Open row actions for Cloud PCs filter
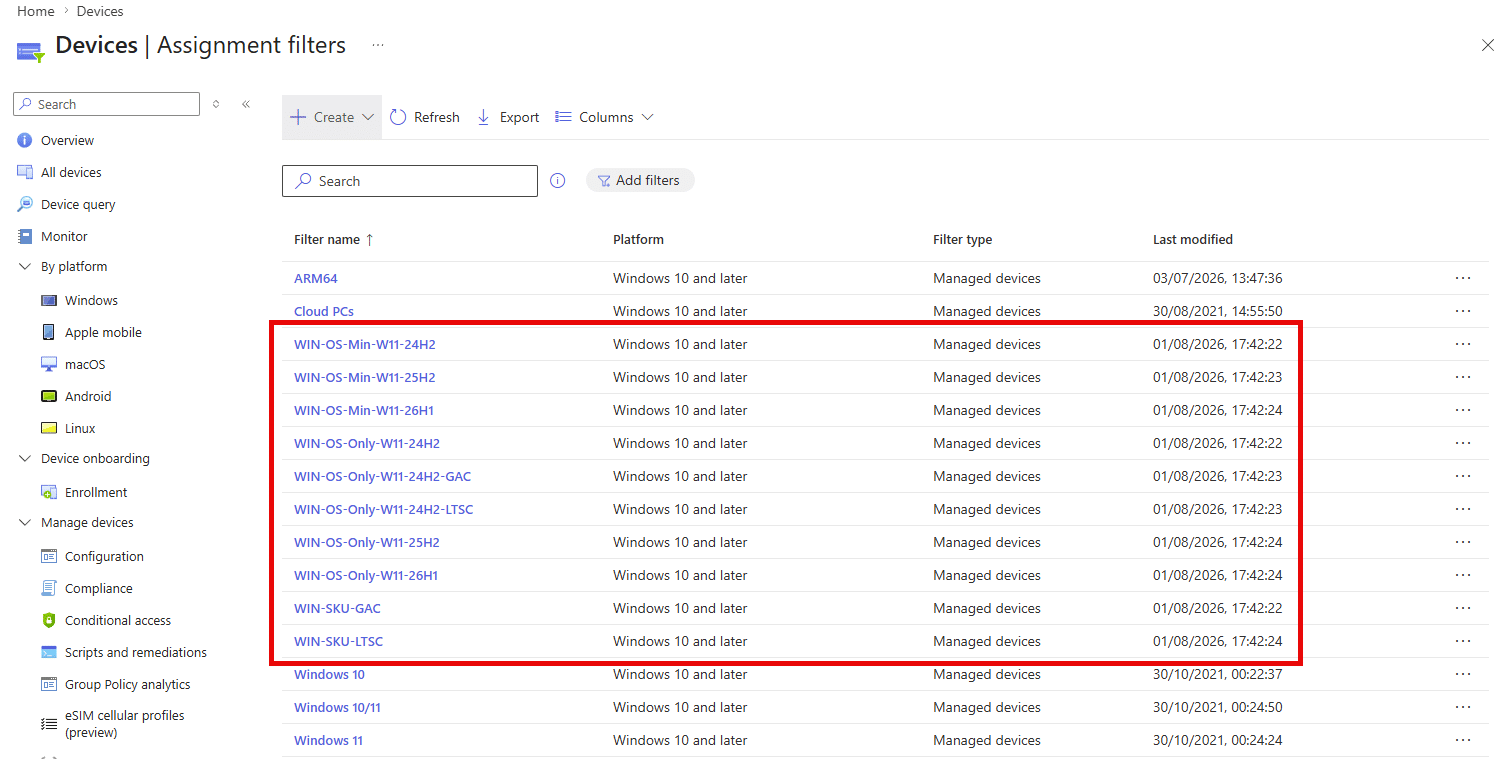Screen dimensions: 1500x759 point(1463,311)
